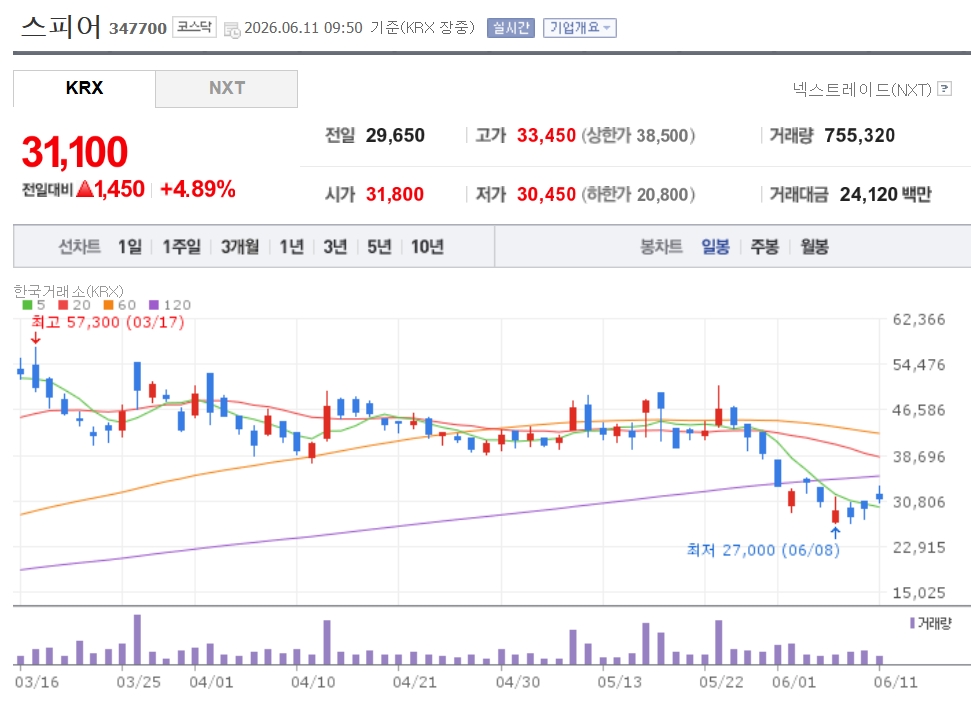
Task: Click the orange 60-day average legend marker
Action: (108, 305)
